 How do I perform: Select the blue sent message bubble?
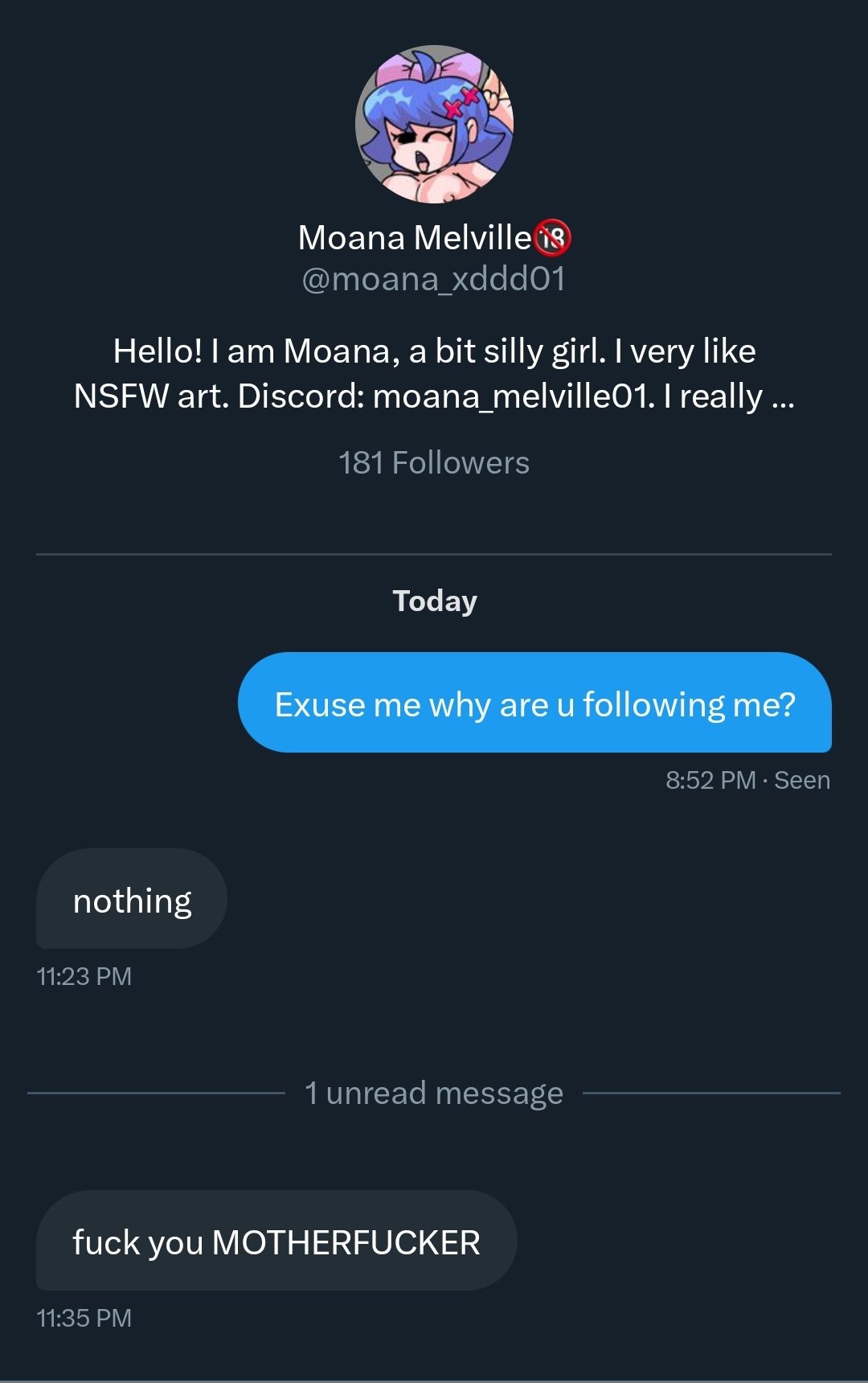click(x=534, y=704)
